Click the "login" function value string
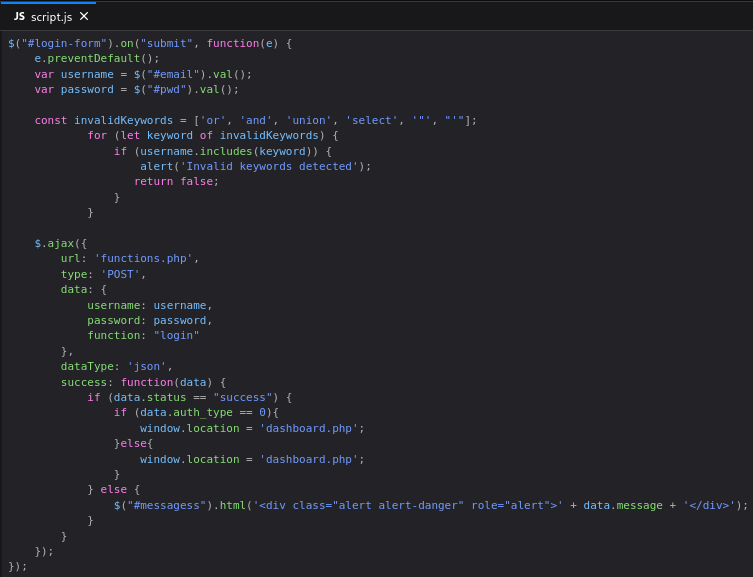Viewport: 753px width, 577px height. coord(176,335)
